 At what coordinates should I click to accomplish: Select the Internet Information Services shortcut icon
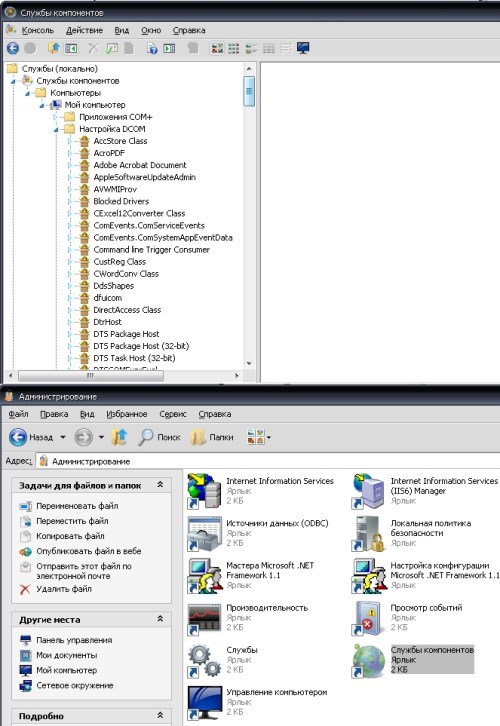coord(204,491)
